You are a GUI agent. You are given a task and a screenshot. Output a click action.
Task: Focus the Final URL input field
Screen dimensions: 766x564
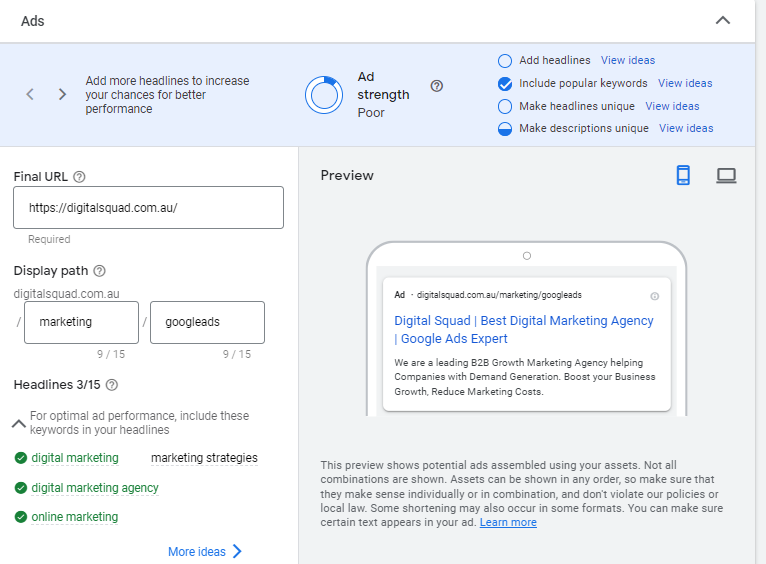(149, 208)
